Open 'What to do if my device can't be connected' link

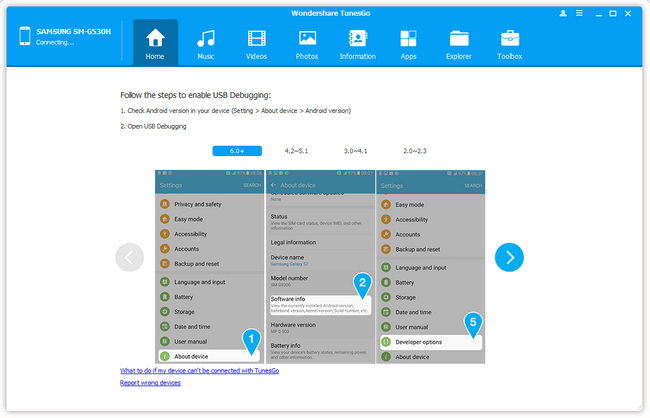199,371
